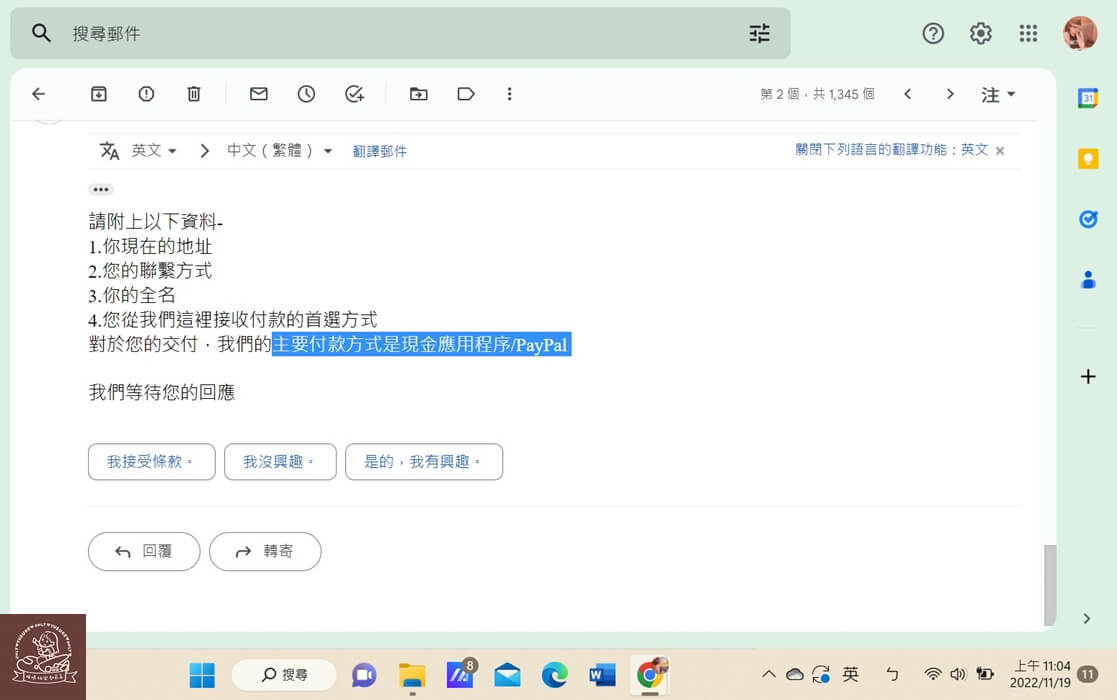Snooze this email
1117x700 pixels.
pos(306,93)
